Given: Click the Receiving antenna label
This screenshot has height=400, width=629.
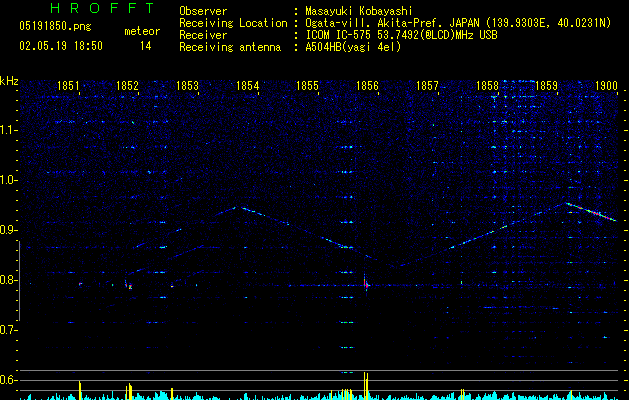Looking at the screenshot, I should [x=230, y=47].
